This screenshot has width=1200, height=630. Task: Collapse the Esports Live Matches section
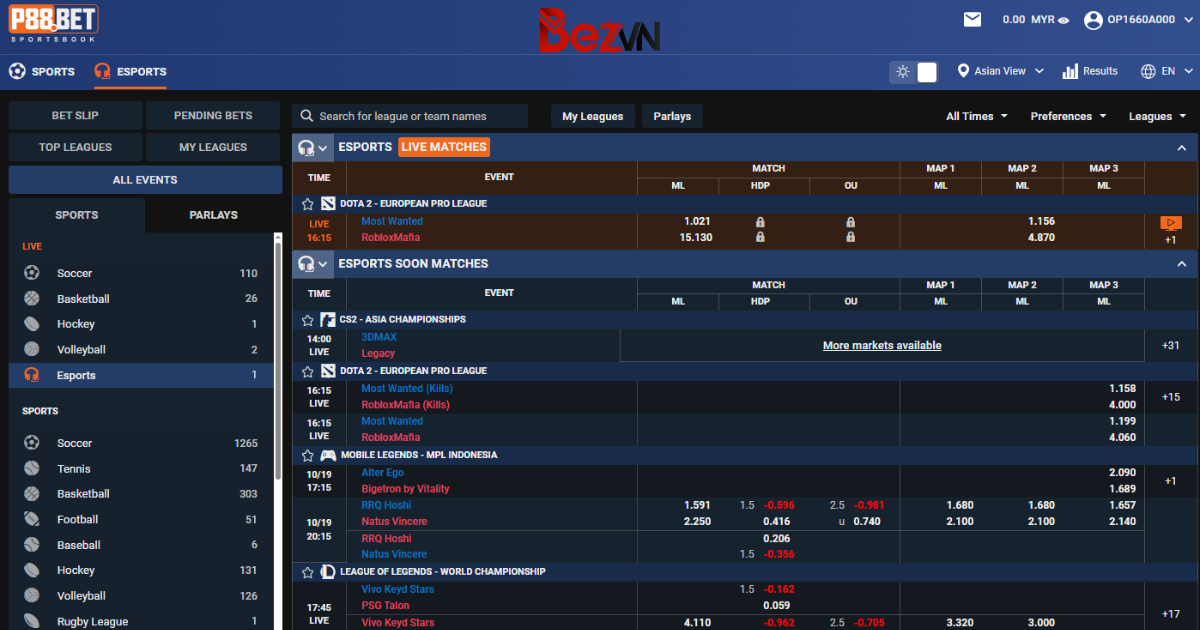[1182, 148]
